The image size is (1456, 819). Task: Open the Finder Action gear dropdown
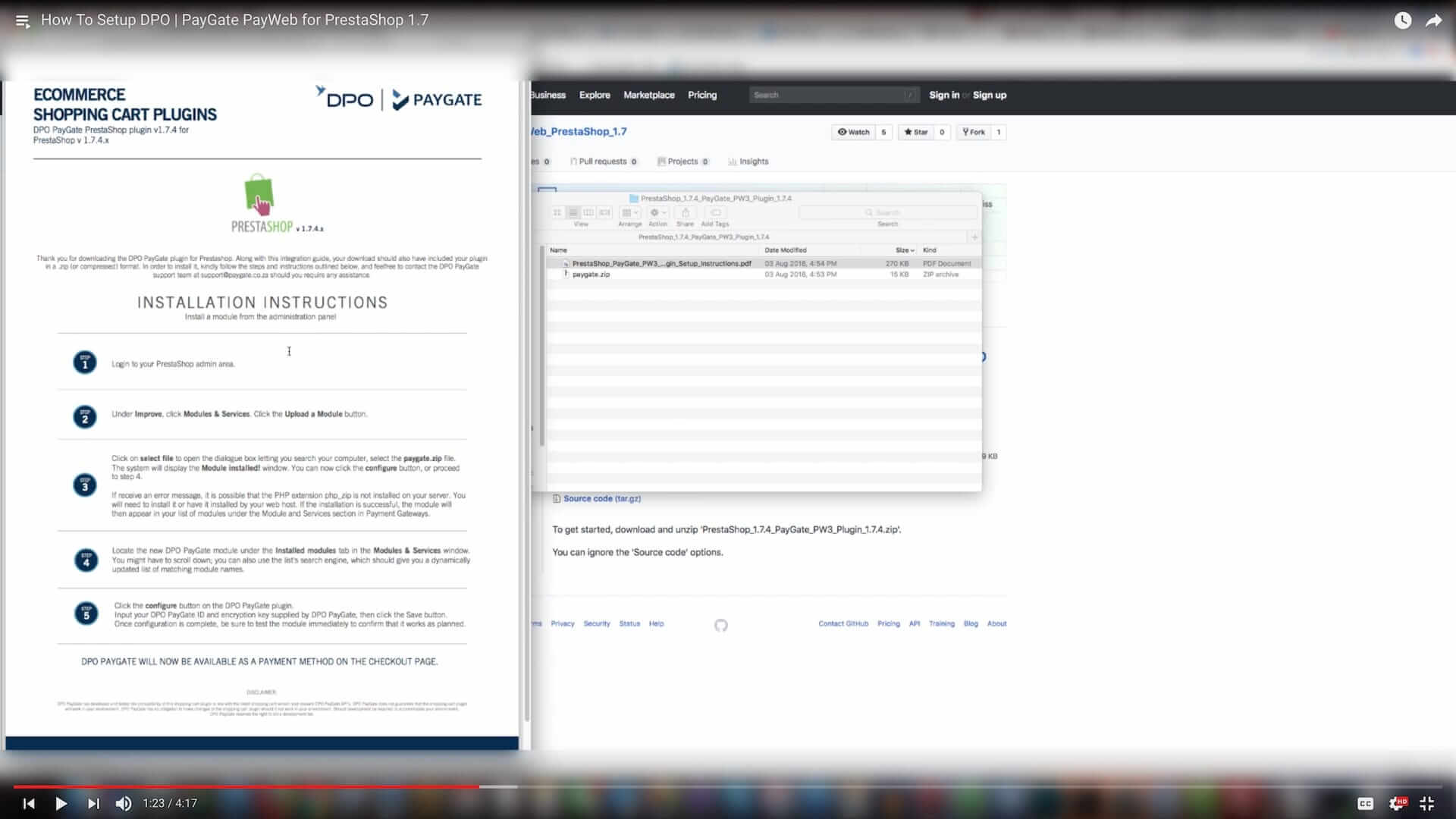pyautogui.click(x=658, y=213)
